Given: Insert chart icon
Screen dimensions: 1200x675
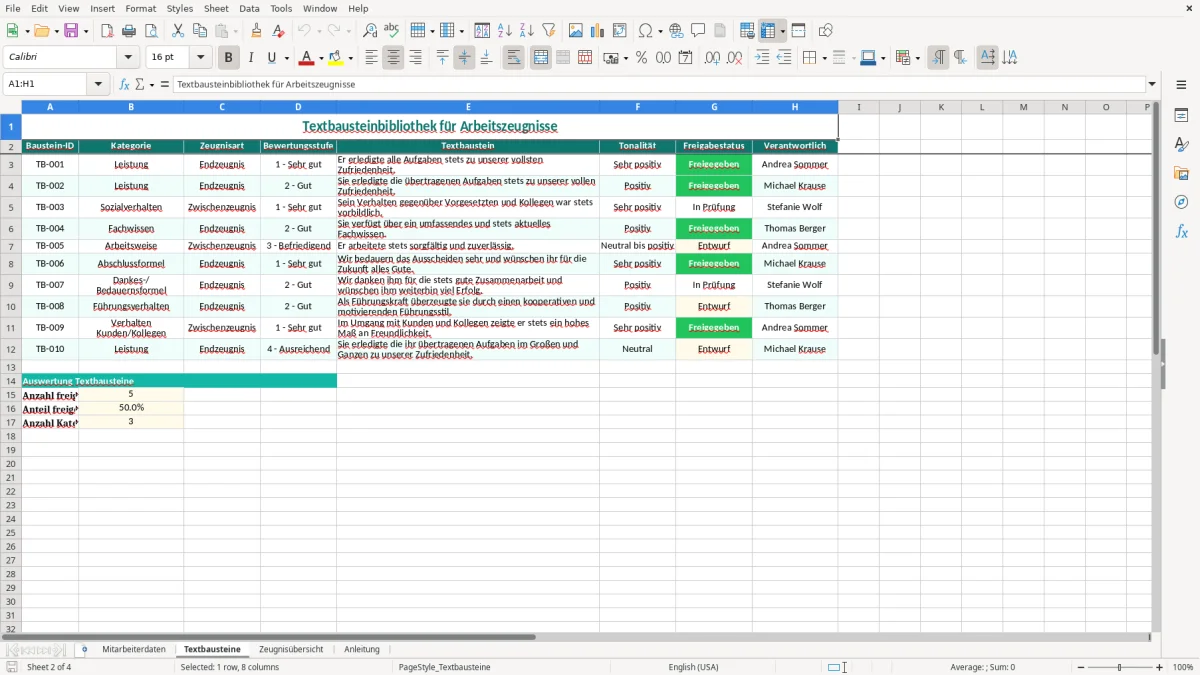Looking at the screenshot, I should point(598,31).
